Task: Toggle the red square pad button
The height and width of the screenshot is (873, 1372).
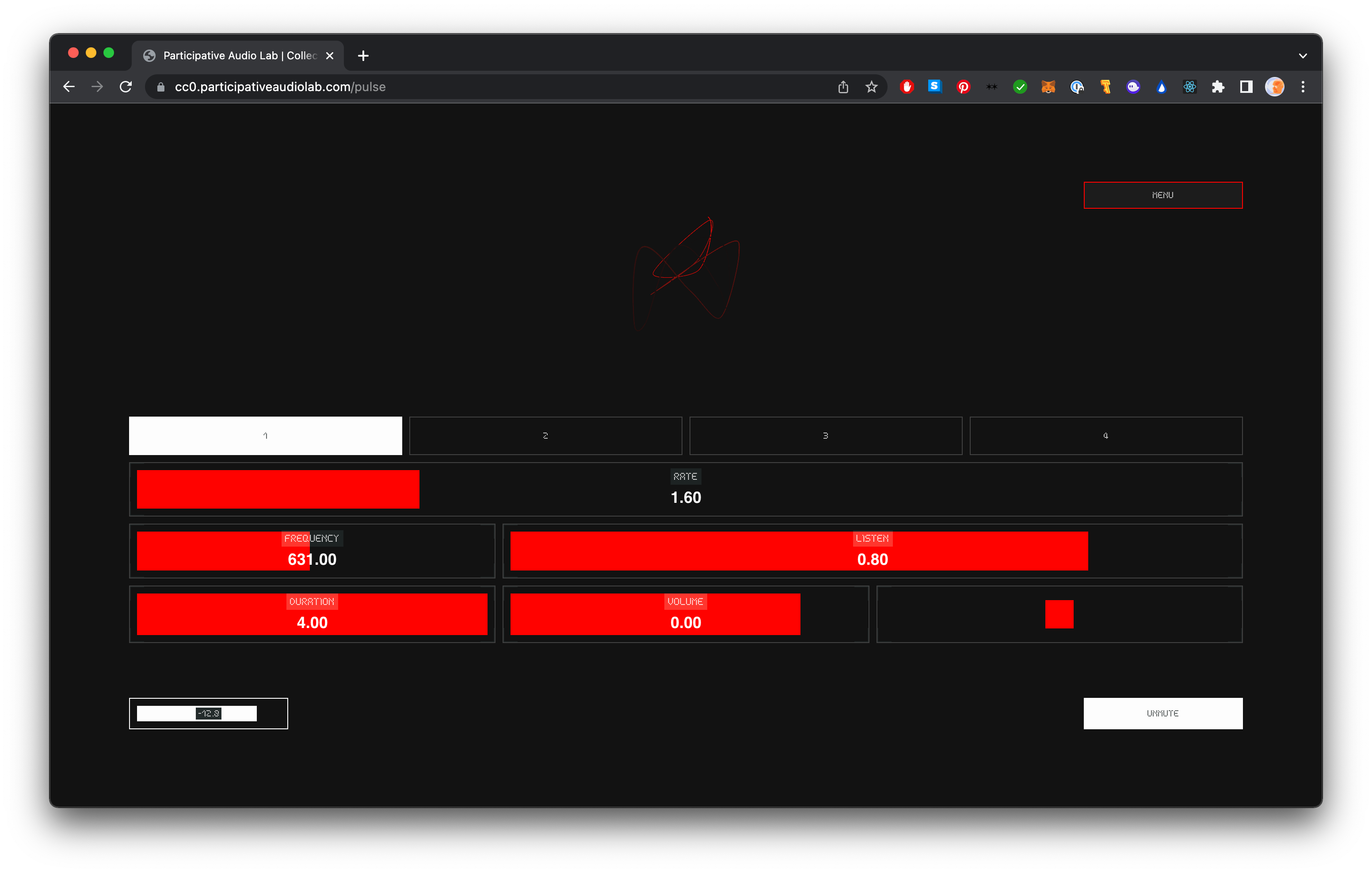Action: click(1059, 614)
